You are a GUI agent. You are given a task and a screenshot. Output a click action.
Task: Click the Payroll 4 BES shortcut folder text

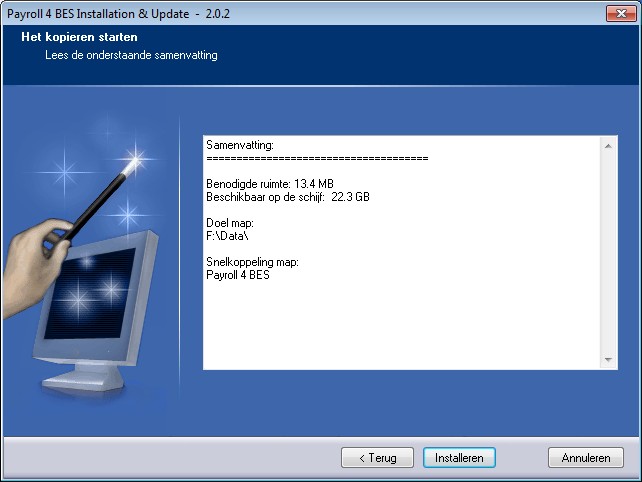point(237,275)
